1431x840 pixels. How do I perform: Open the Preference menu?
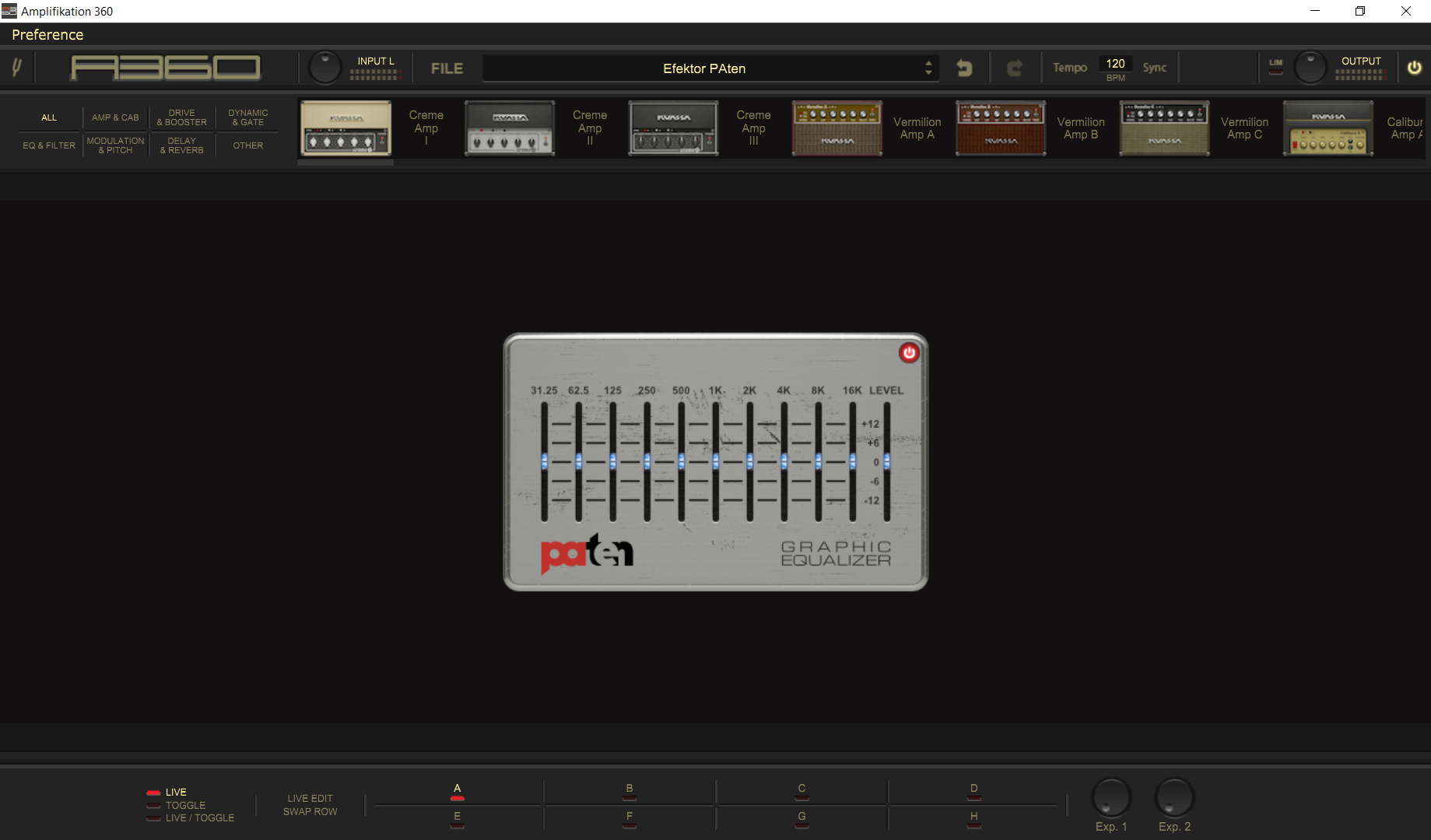47,34
